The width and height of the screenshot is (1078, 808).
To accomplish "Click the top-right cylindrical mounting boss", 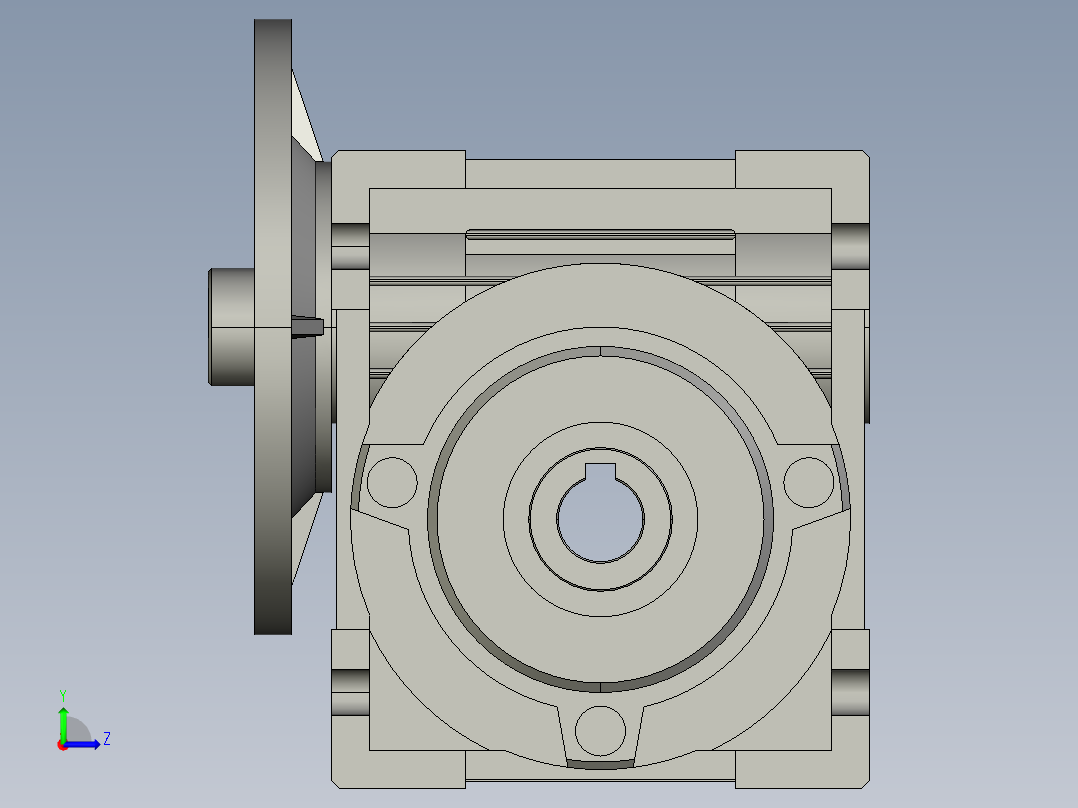I will 849,245.
